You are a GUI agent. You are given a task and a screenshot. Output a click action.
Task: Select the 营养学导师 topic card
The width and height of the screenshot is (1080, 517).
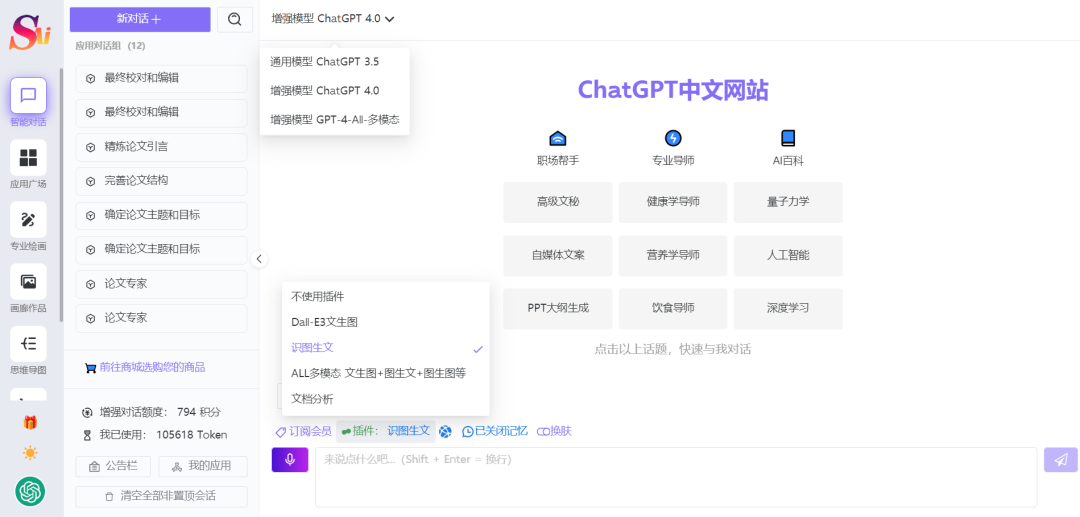[673, 255]
